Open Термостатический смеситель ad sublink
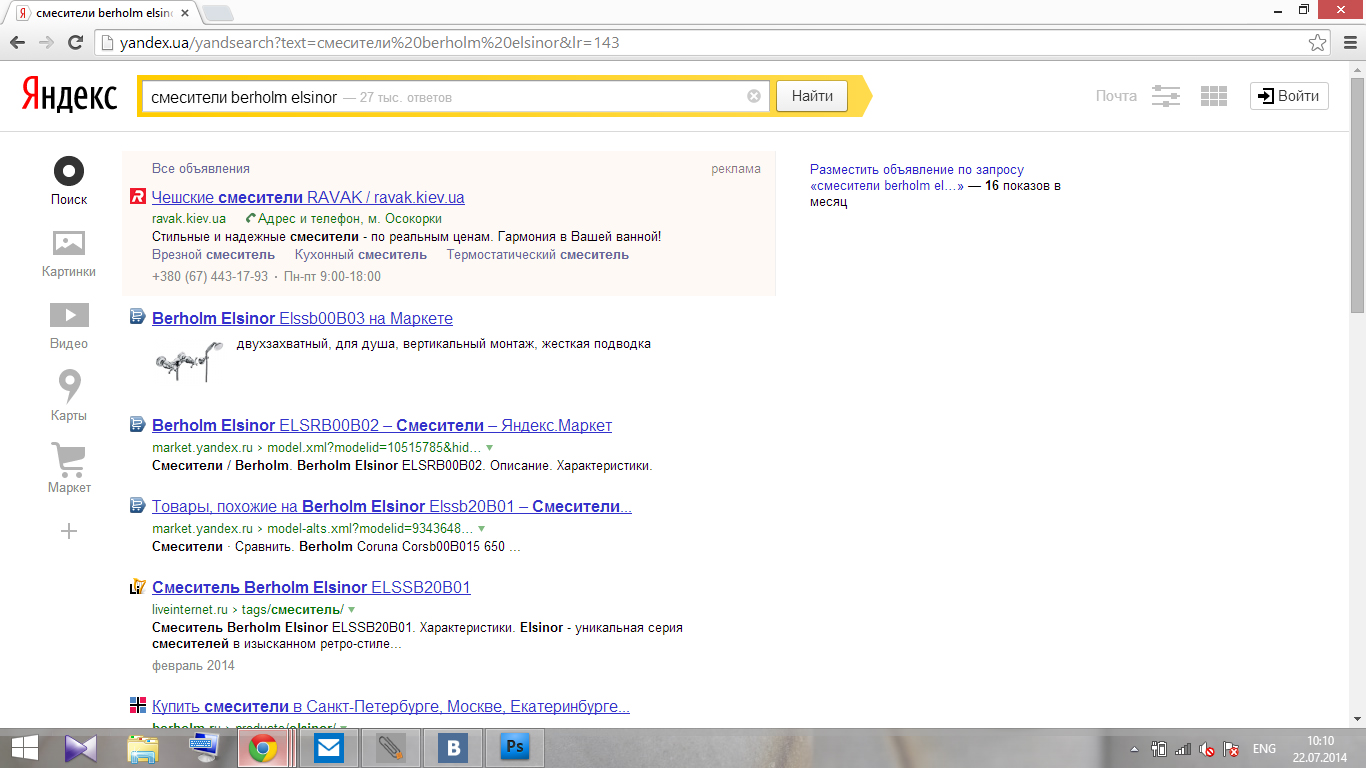Viewport: 1366px width, 768px height. pos(538,254)
